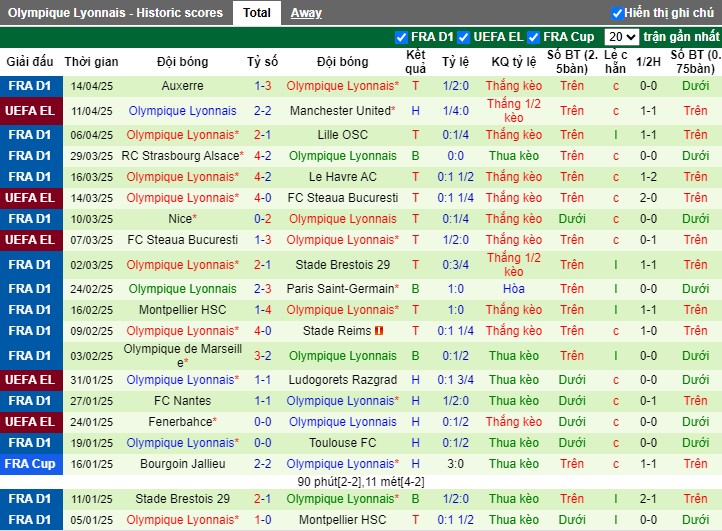Click Ludogorets Razgrad team name
The height and width of the screenshot is (531, 722).
tap(343, 379)
